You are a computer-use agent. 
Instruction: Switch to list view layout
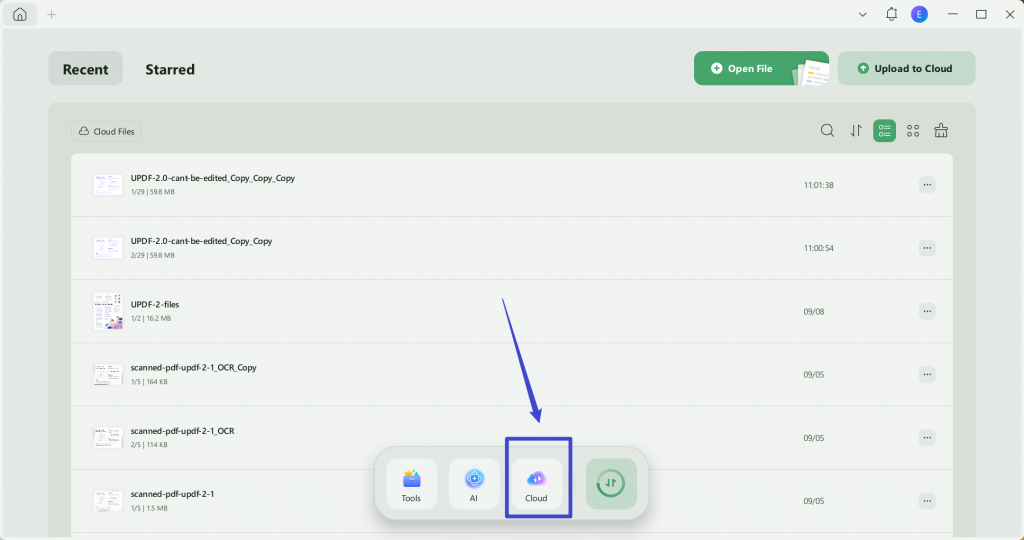884,131
